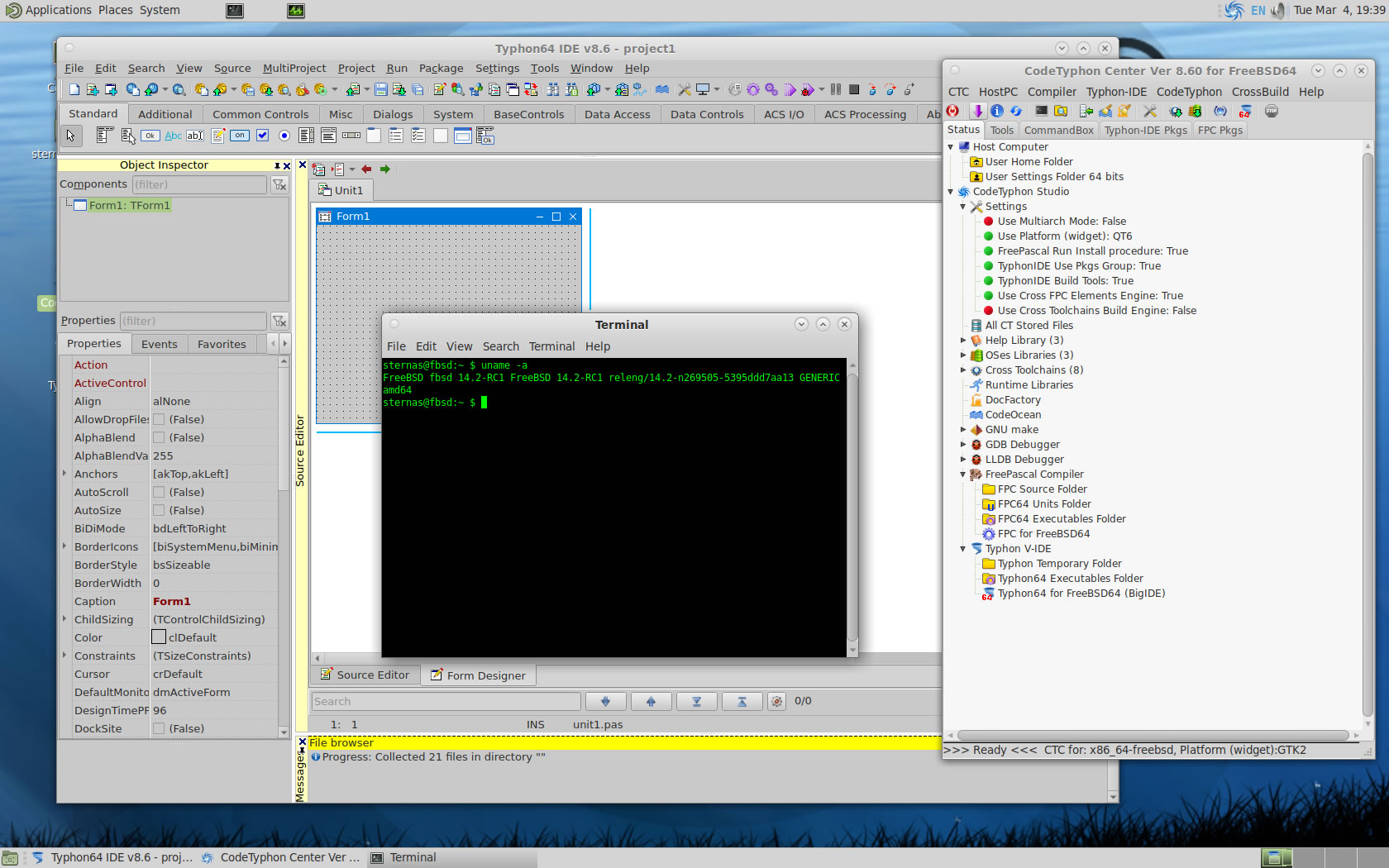Switch to the CommandBox tab in CodeTyphon Center
The height and width of the screenshot is (868, 1389).
[1058, 130]
